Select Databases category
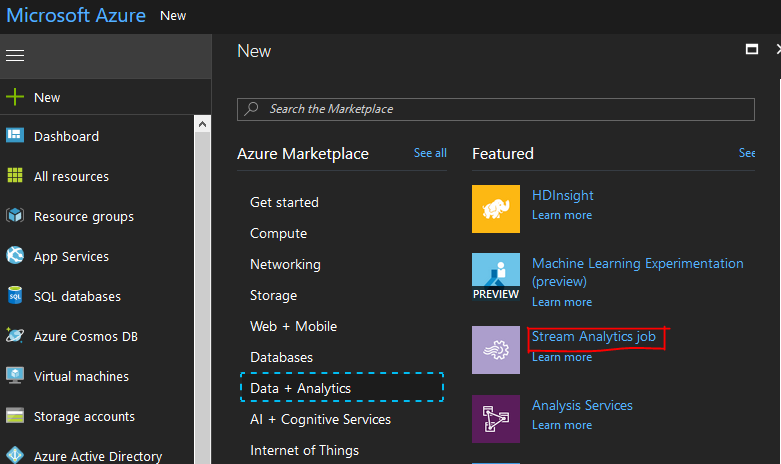The width and height of the screenshot is (781, 464). (x=281, y=357)
